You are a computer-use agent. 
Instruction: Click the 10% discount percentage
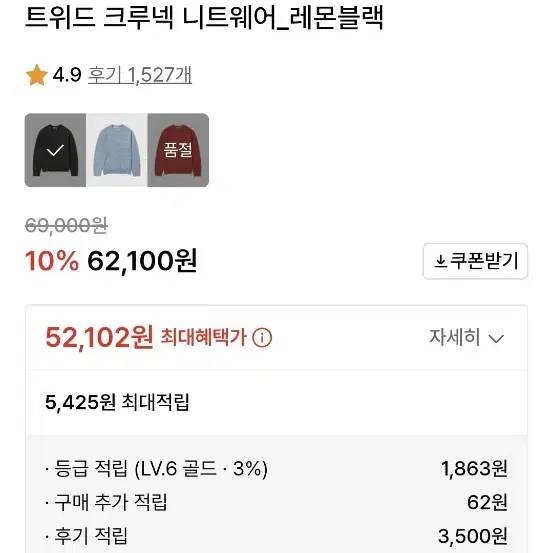(x=52, y=261)
